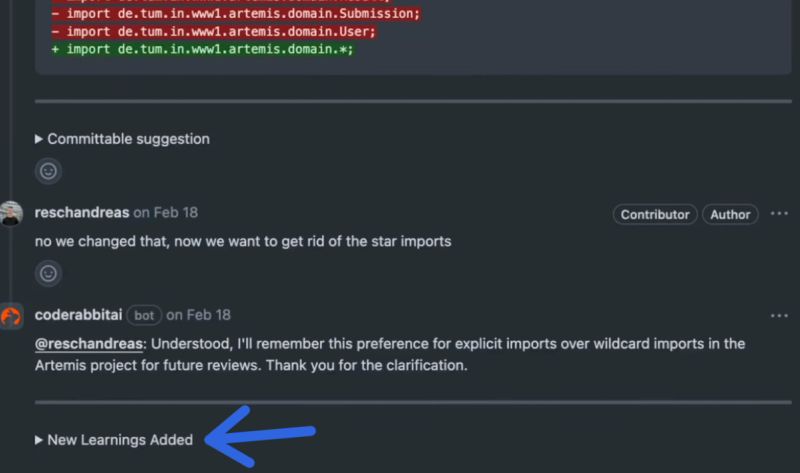This screenshot has height=473, width=800.
Task: Open options menu on coderabbitai's comment
Action: coord(779,316)
